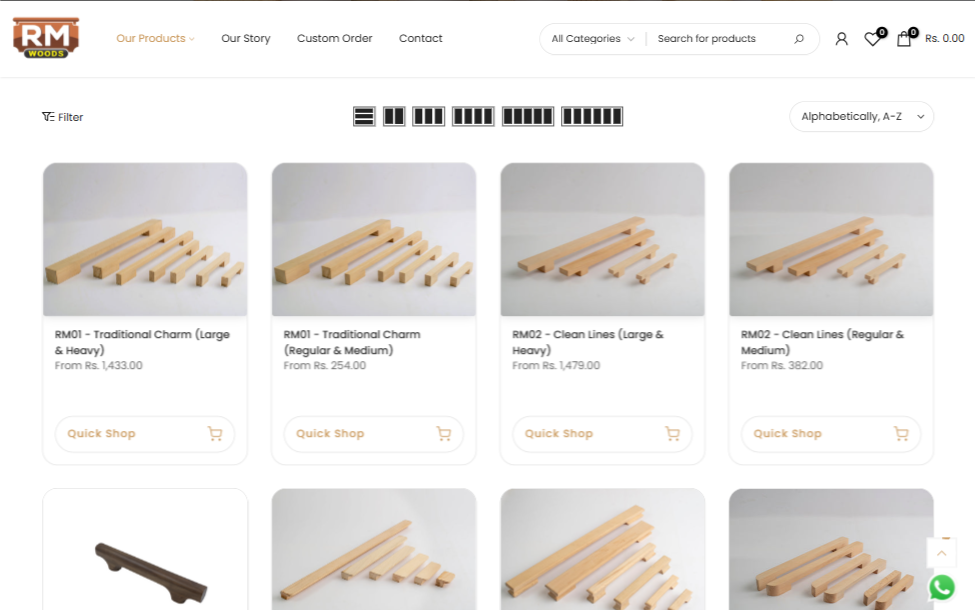Open the shopping bag cart icon
The height and width of the screenshot is (610, 975).
click(904, 39)
